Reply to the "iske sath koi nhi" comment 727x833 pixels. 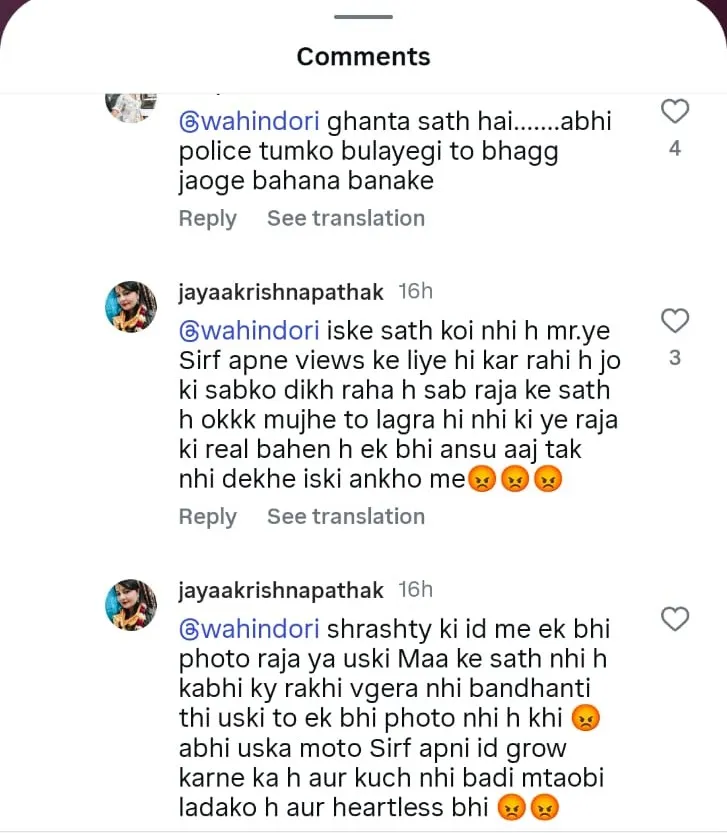(x=207, y=516)
